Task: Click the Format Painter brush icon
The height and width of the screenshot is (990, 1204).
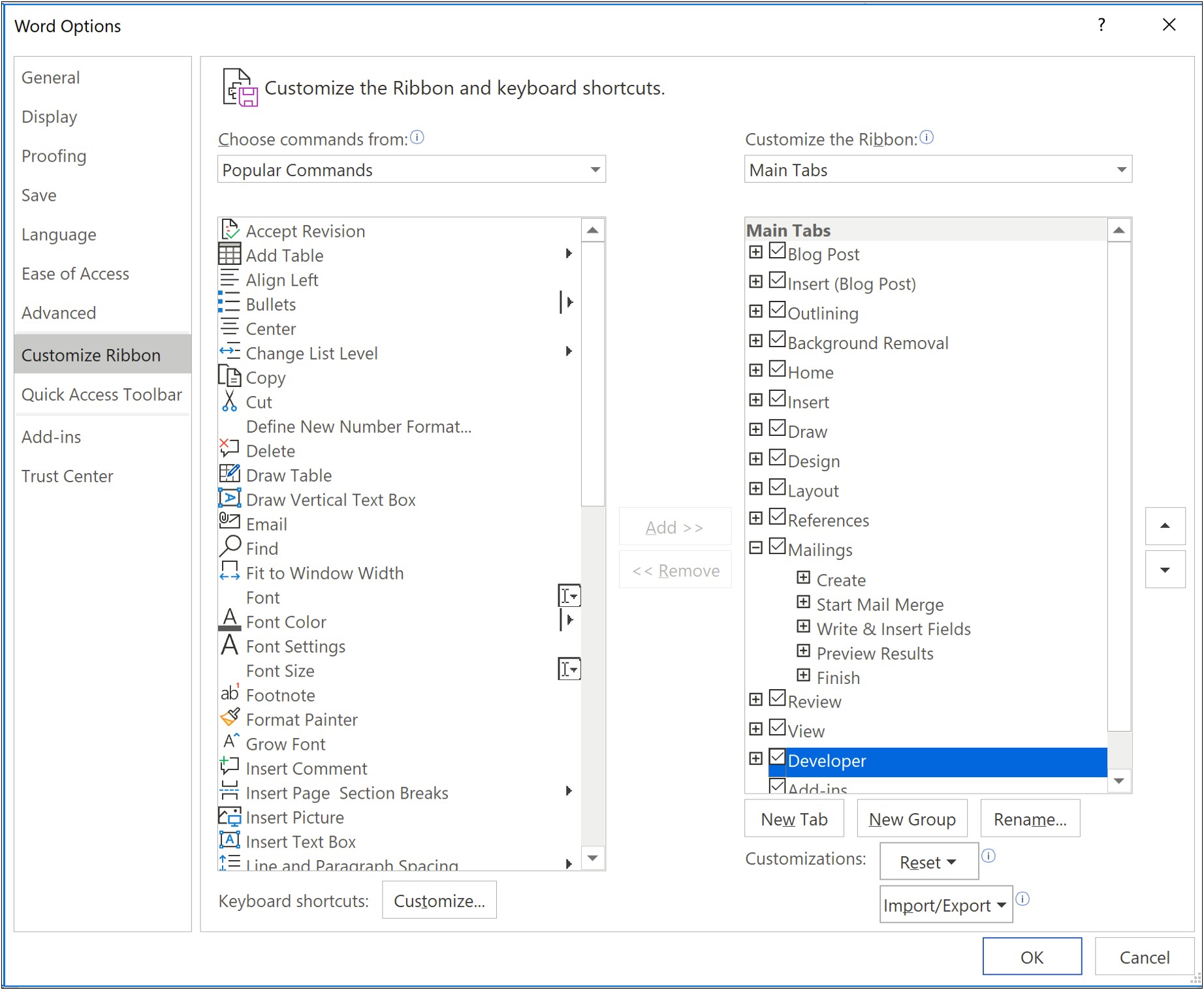Action: (230, 718)
